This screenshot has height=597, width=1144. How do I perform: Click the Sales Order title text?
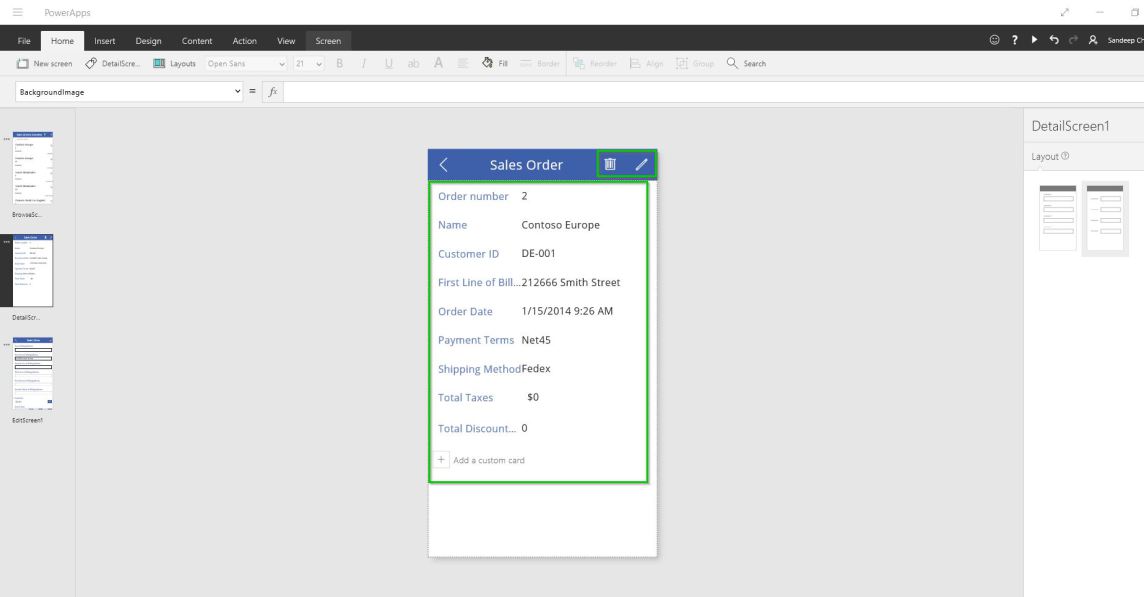tap(526, 165)
